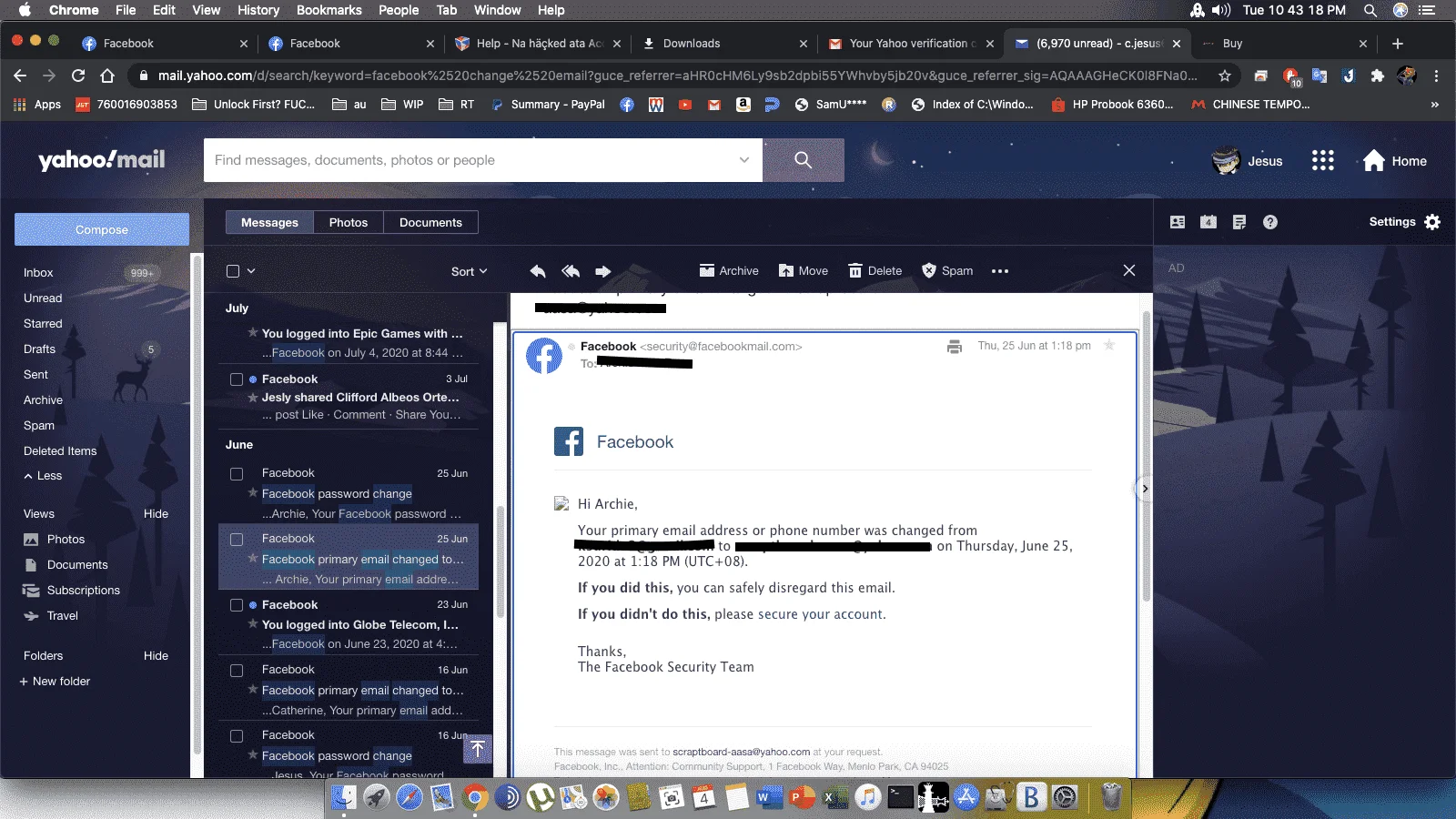Click the Yahoo Mail logo
This screenshot has width=1456, height=819.
[x=102, y=161]
